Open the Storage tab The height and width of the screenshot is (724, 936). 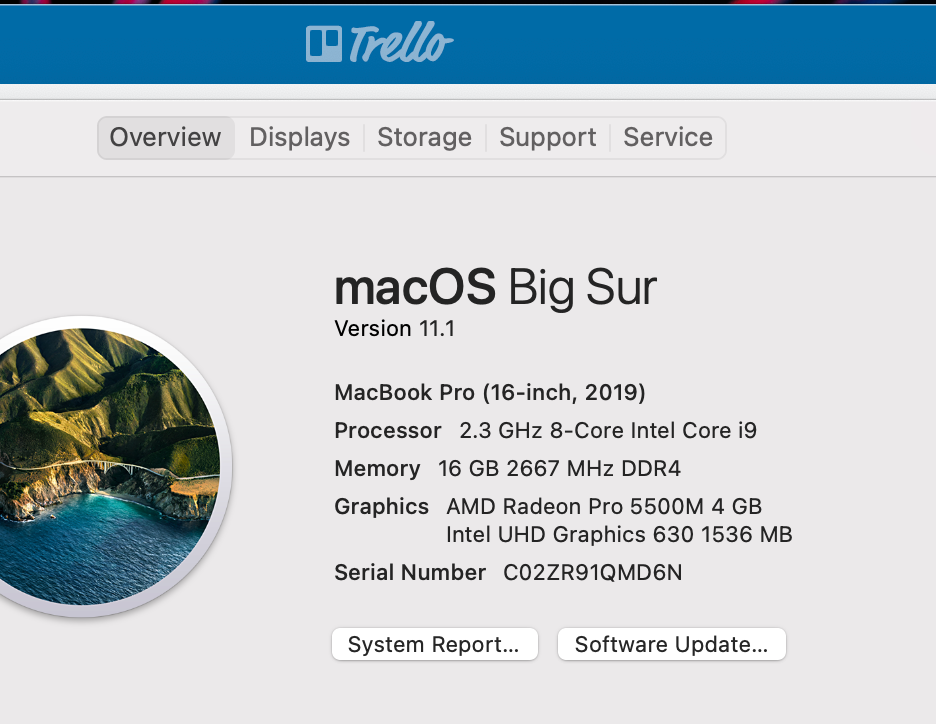[424, 137]
